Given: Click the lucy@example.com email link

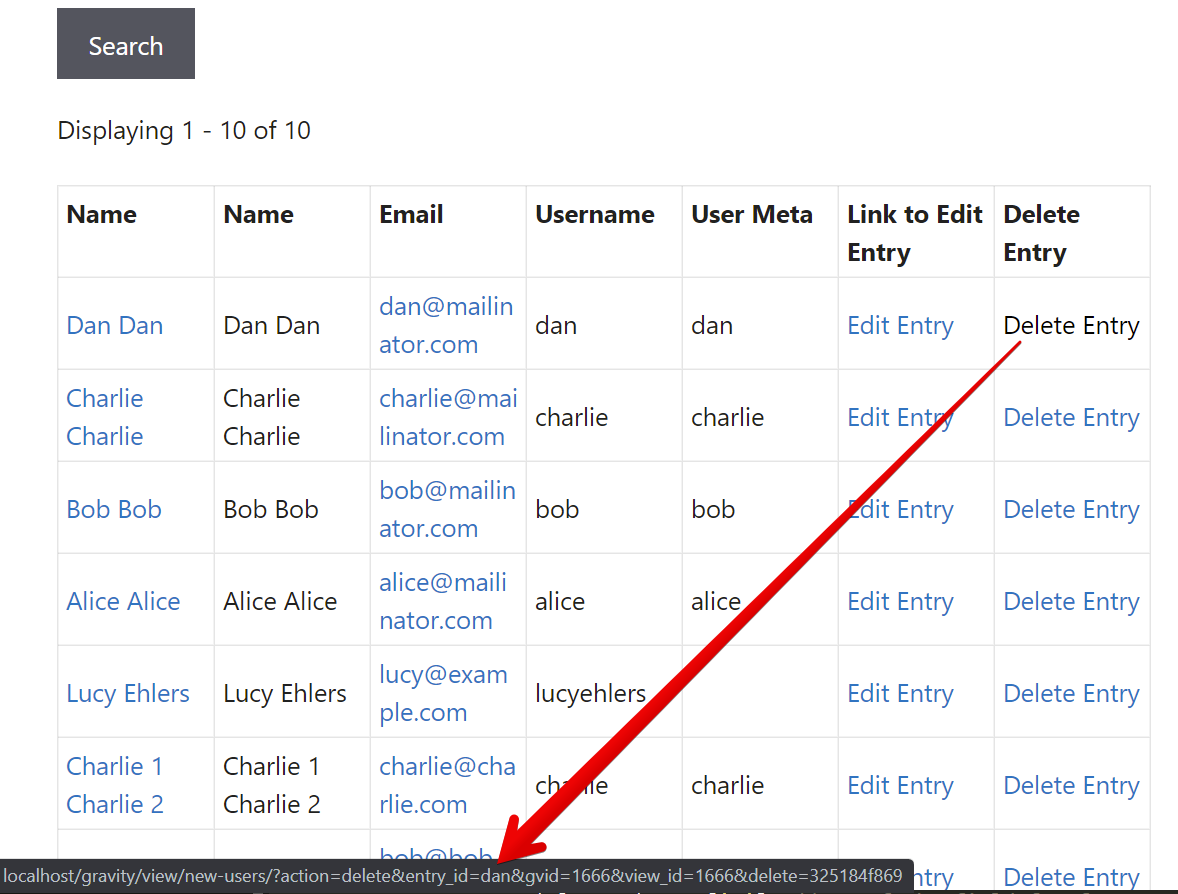Looking at the screenshot, I should (443, 693).
